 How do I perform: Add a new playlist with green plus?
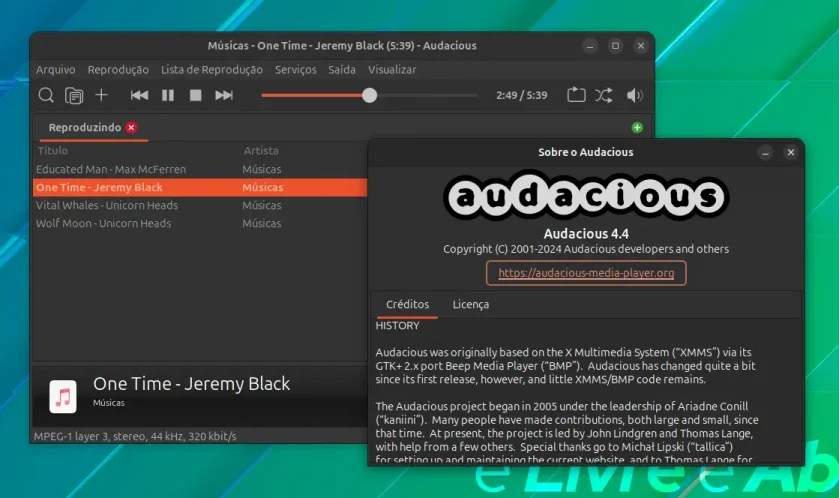(x=637, y=127)
